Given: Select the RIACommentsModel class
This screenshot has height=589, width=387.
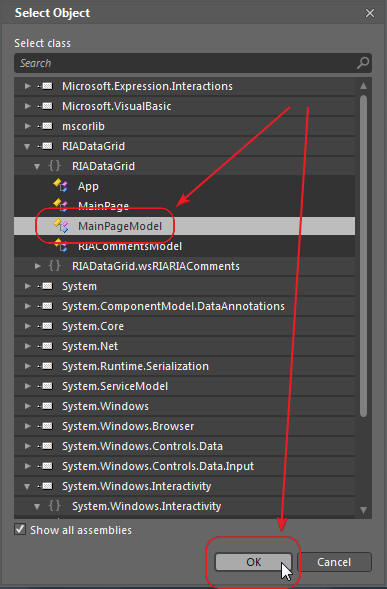Looking at the screenshot, I should [x=130, y=246].
